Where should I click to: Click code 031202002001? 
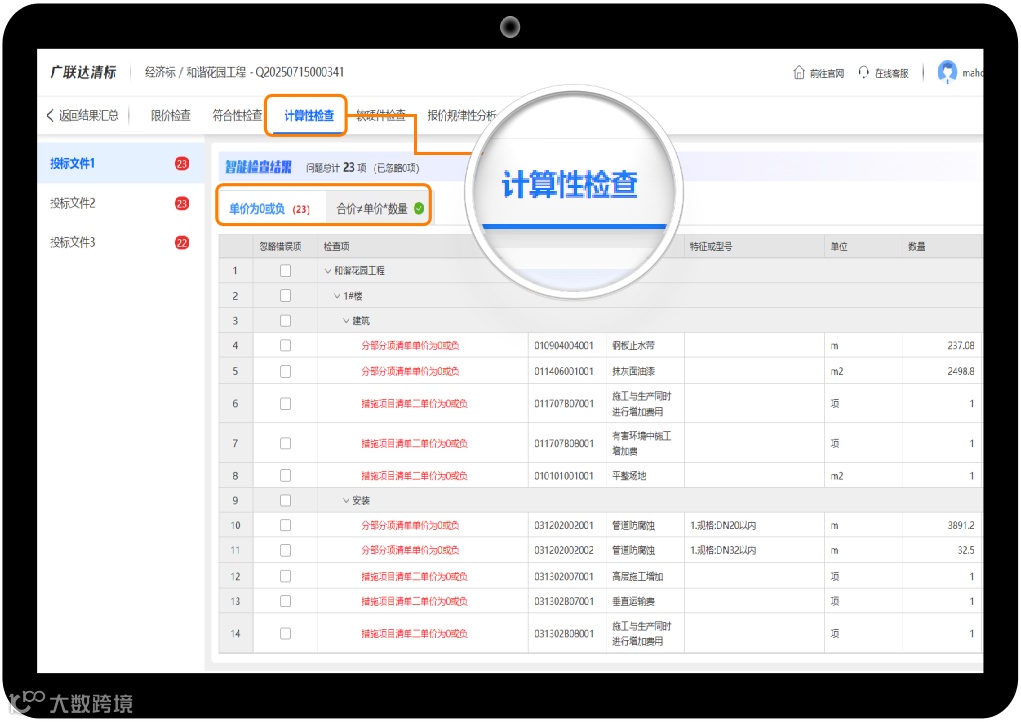coord(564,525)
